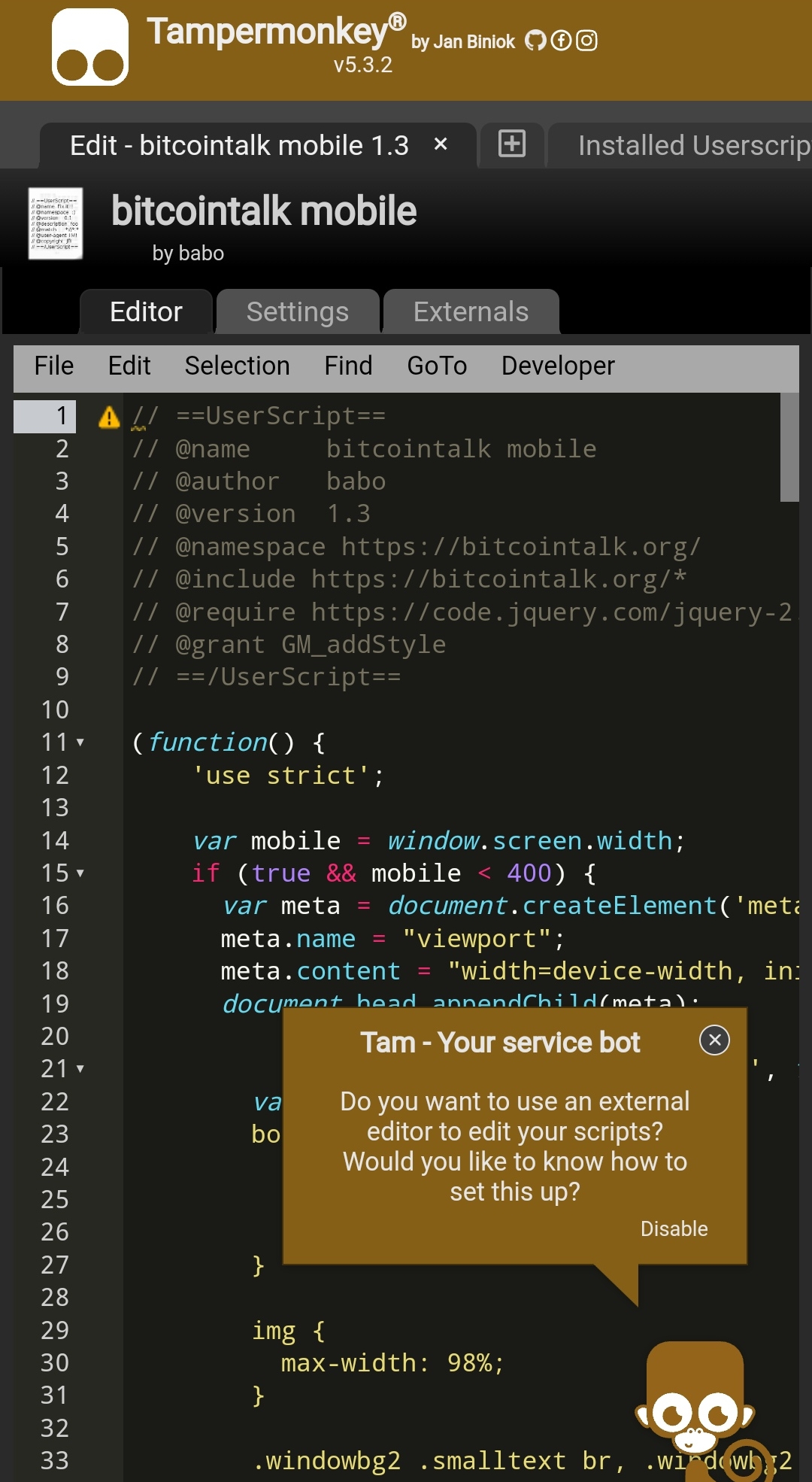
Task: Switch to the Externals tab
Action: click(471, 311)
